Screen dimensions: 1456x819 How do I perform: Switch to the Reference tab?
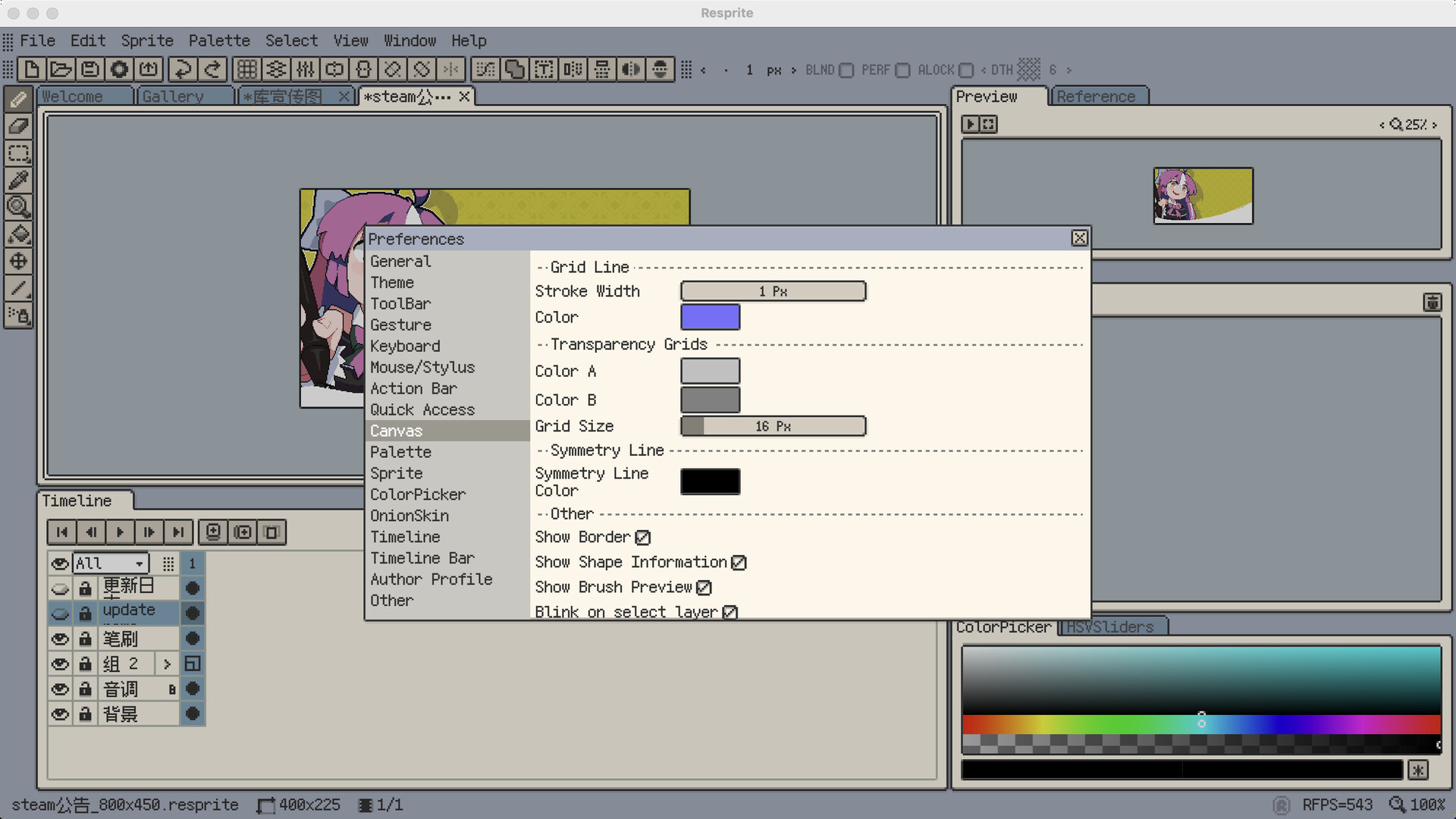1096,97
